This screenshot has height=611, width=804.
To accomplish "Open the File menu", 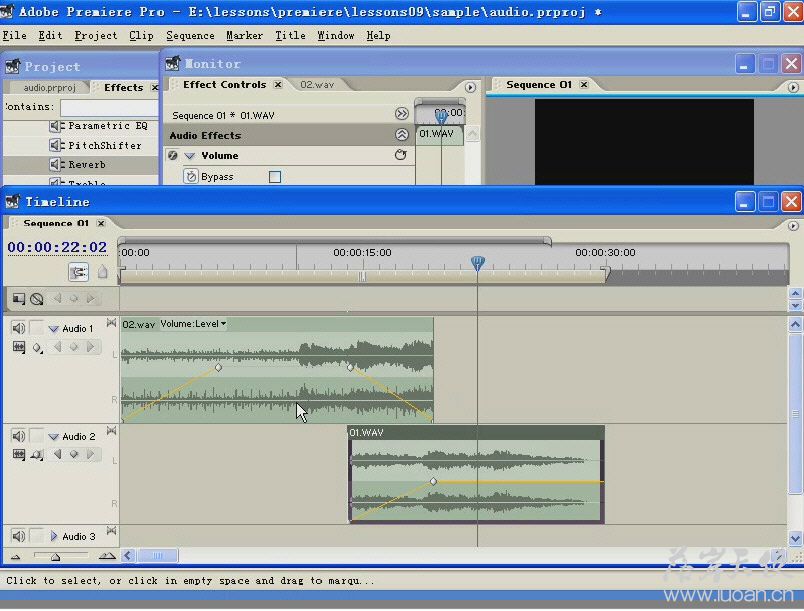I will 14,35.
